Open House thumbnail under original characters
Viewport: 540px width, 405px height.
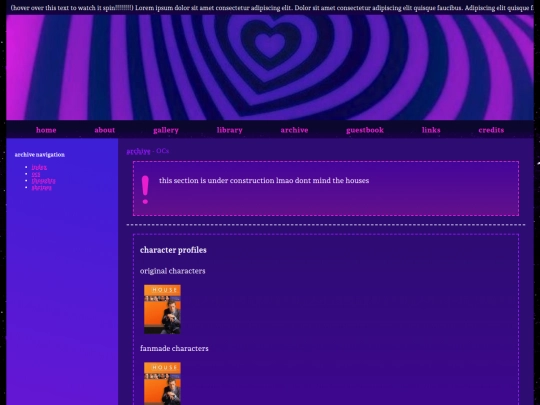tap(162, 309)
